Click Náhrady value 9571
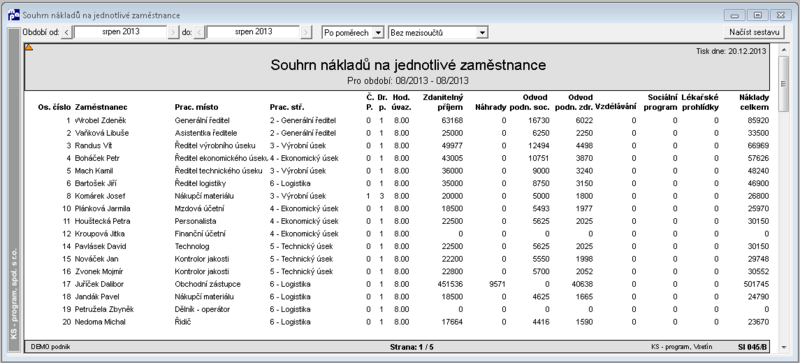800x363 pixels. [x=498, y=284]
